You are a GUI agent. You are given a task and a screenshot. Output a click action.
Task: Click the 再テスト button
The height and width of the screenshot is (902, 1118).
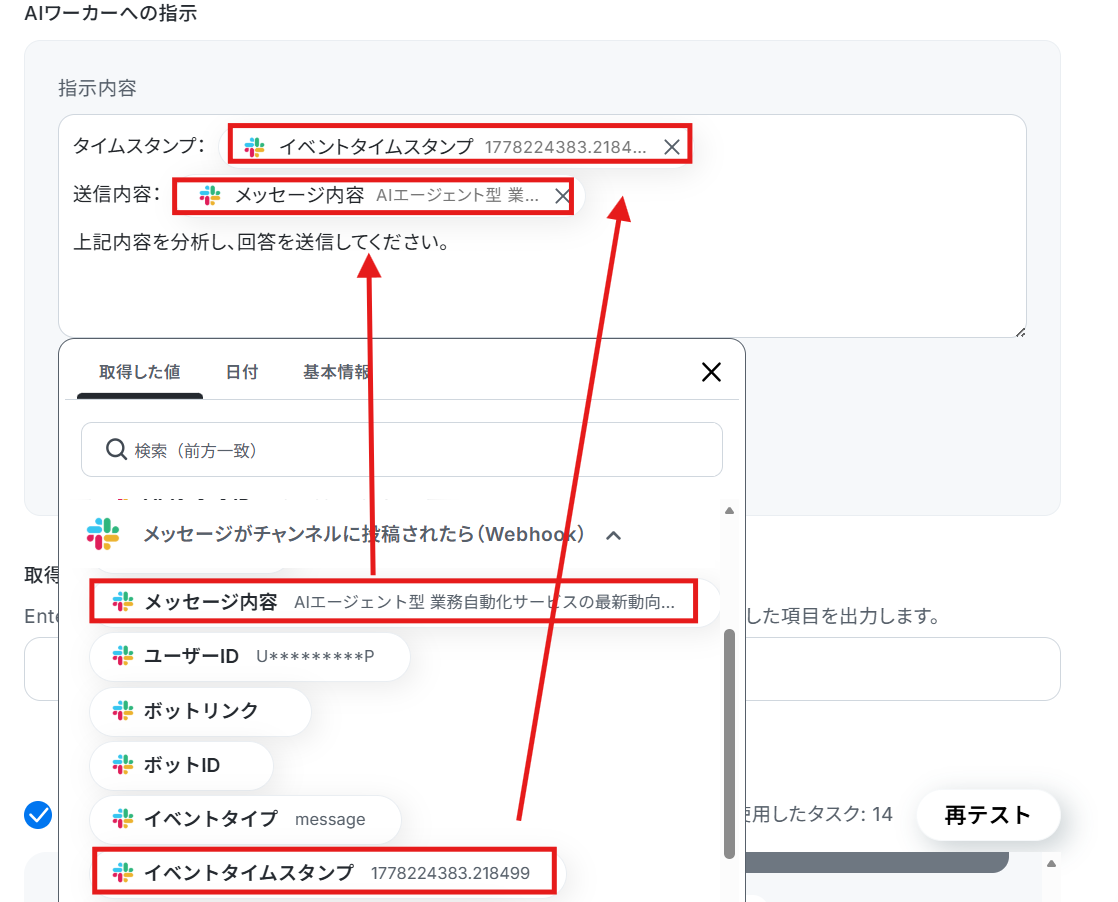coord(988,814)
